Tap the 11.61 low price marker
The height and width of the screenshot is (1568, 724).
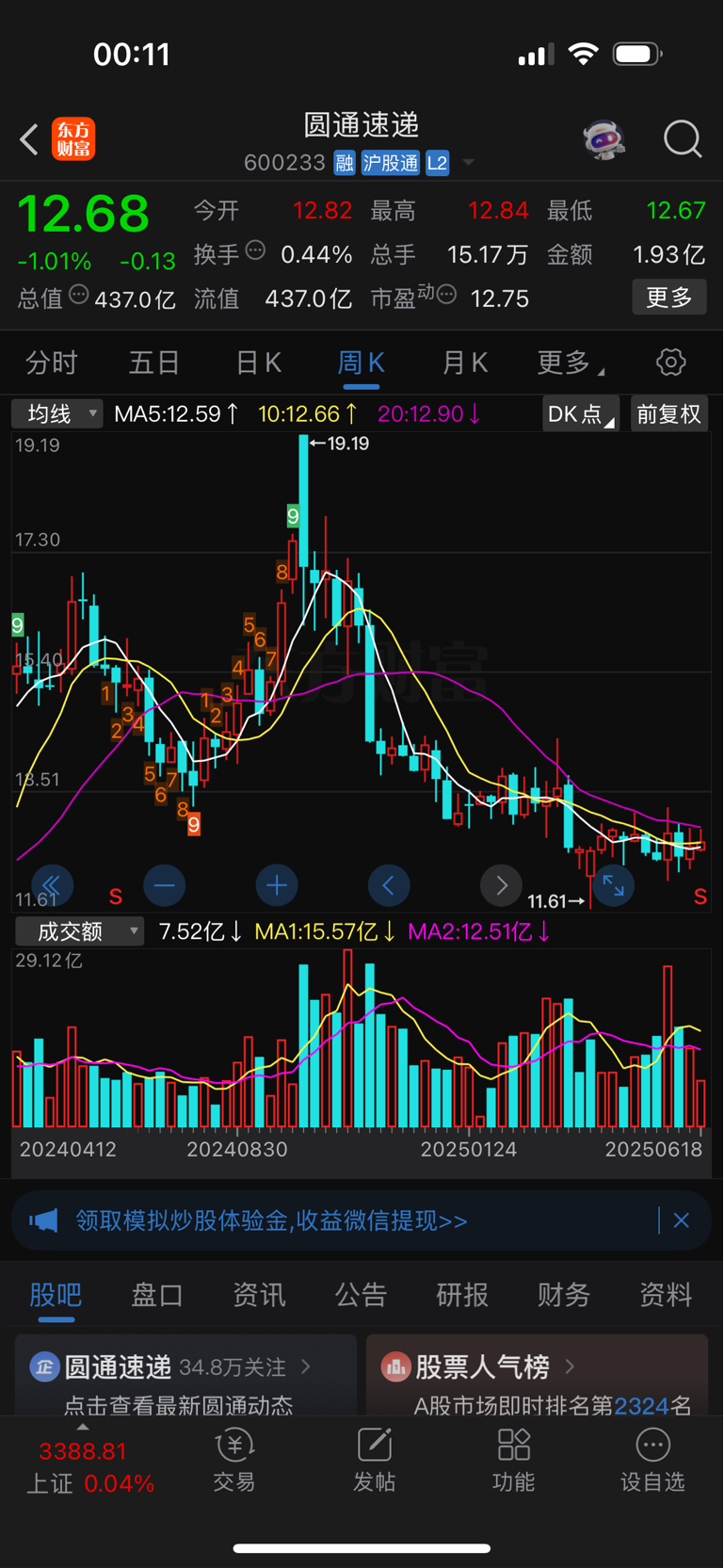[x=556, y=901]
